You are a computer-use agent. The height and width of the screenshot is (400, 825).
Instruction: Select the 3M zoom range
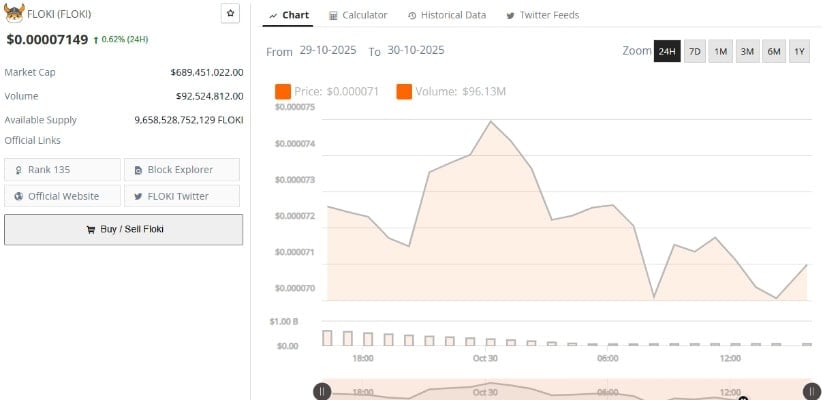point(747,51)
